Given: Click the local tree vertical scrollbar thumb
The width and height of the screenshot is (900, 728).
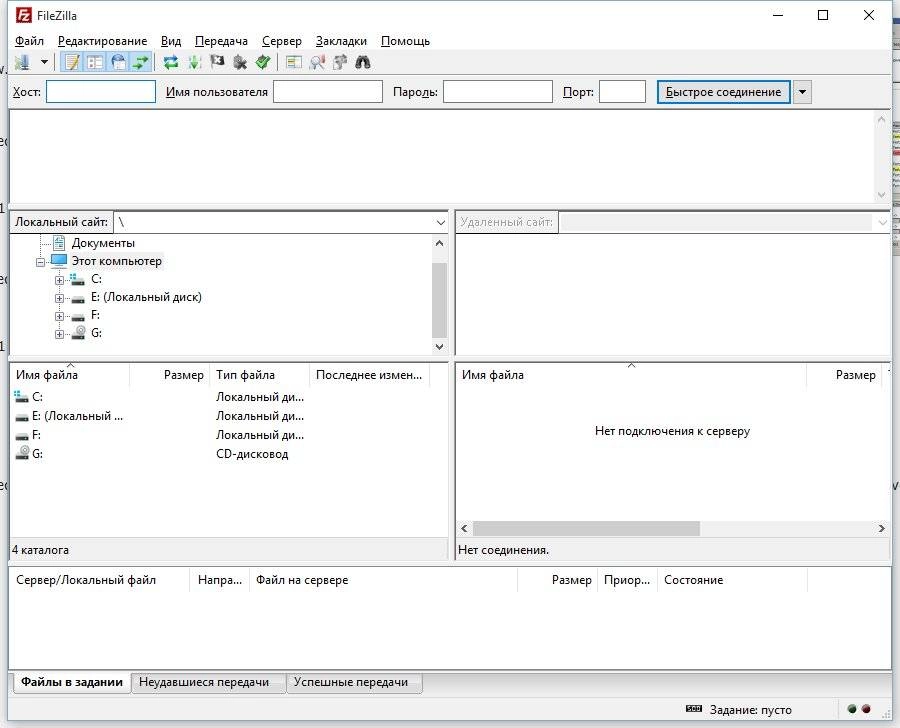Looking at the screenshot, I should click(439, 300).
